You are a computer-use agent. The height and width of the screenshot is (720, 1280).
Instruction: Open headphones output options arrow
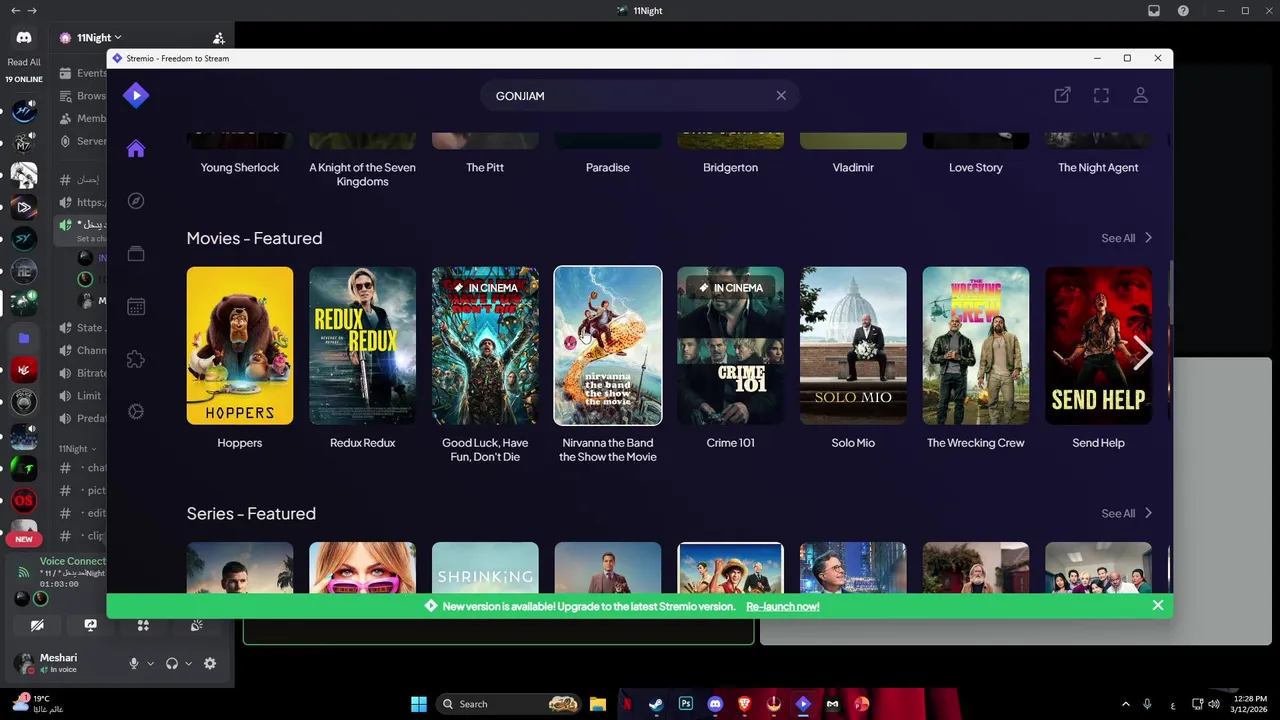click(x=189, y=663)
